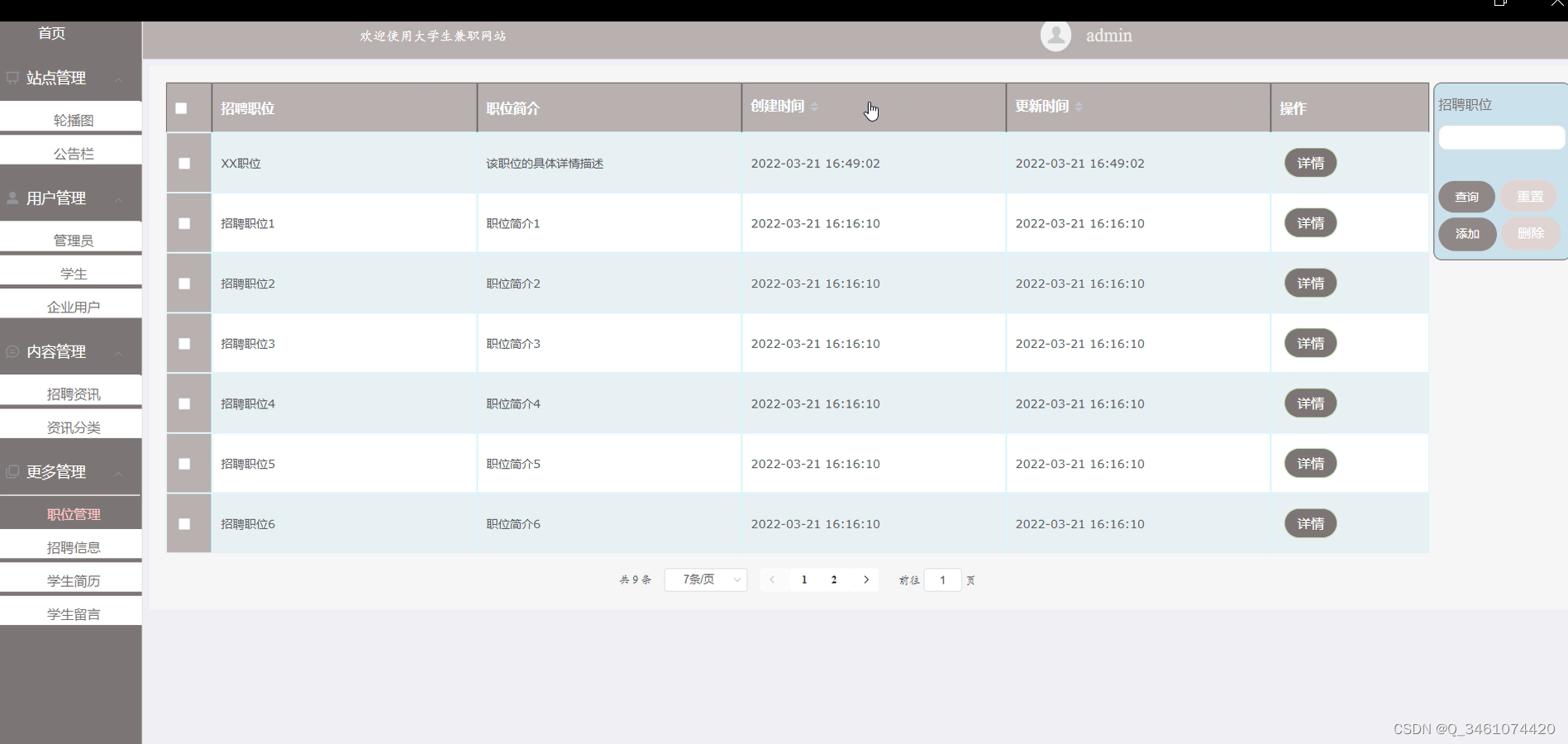The image size is (1568, 744).
Task: Click the 欢迎使用大学生兼职网站 header title
Action: click(x=433, y=36)
